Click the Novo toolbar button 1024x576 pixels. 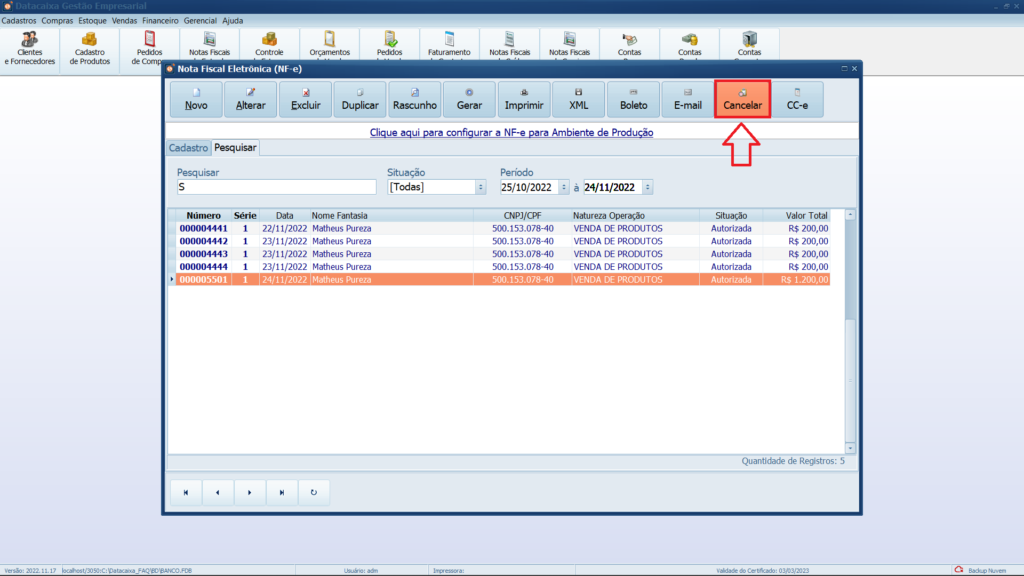coord(196,100)
